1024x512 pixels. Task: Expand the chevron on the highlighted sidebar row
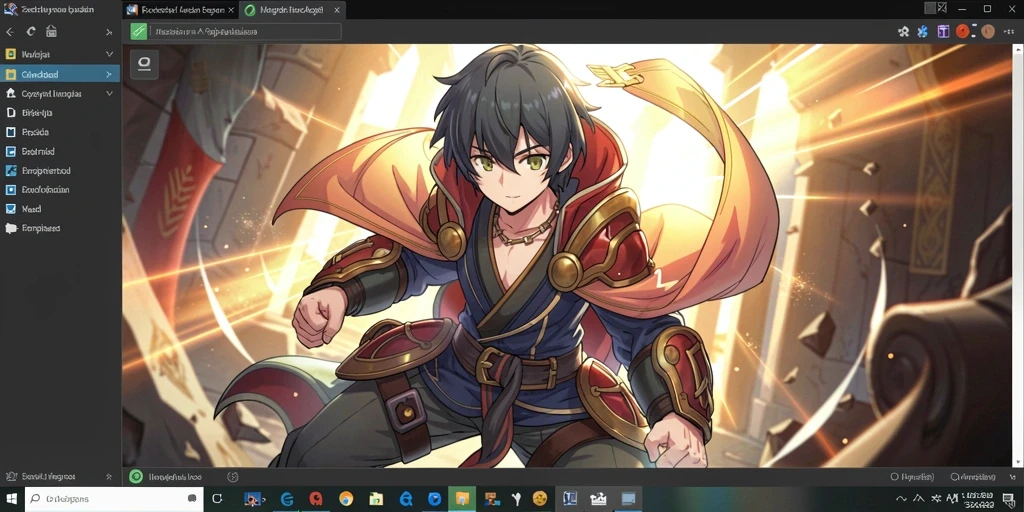(x=109, y=74)
